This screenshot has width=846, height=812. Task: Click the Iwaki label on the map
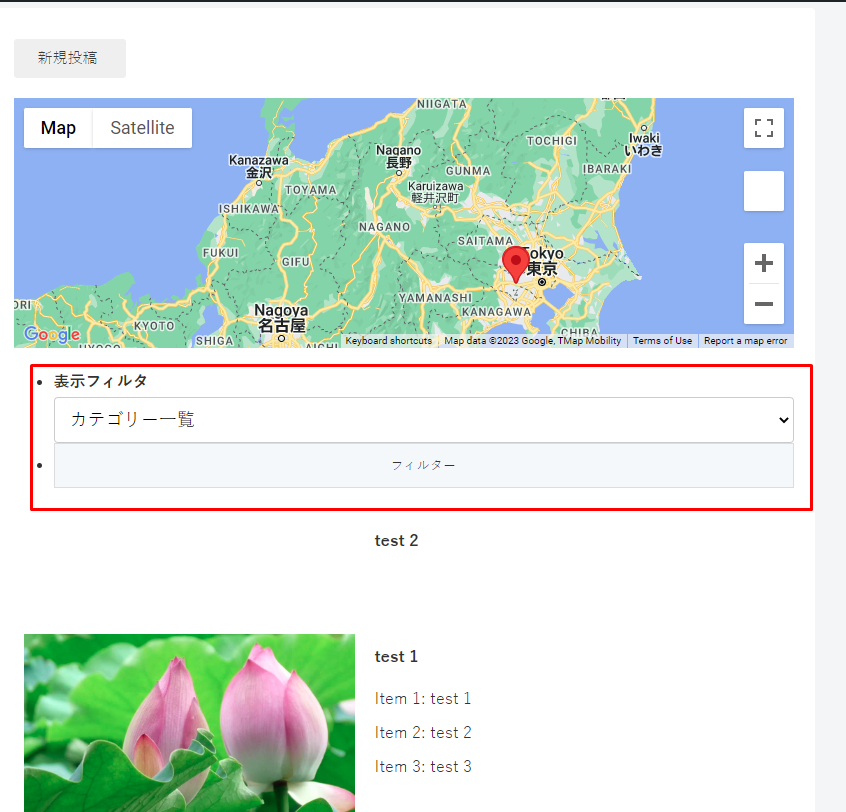pyautogui.click(x=644, y=144)
